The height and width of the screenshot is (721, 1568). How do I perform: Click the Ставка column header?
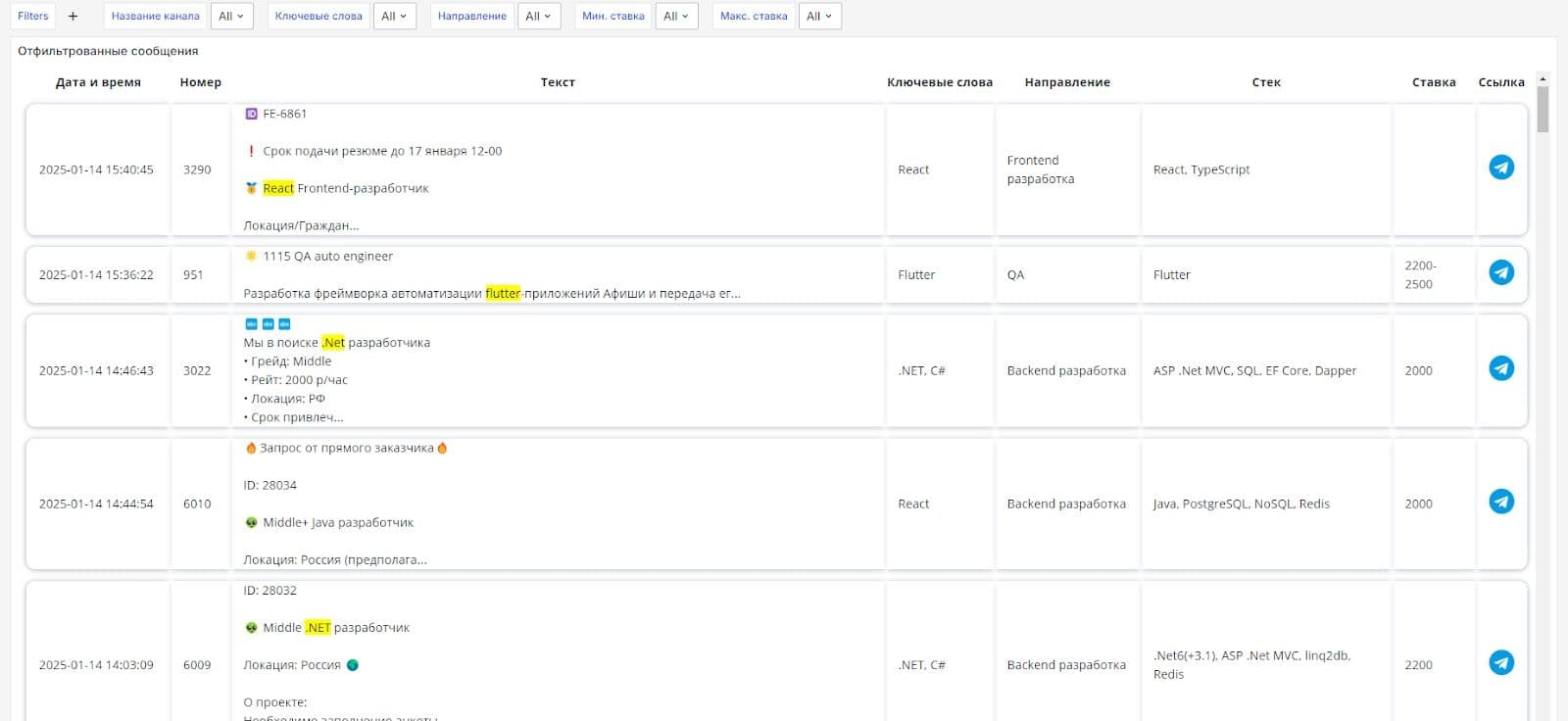pos(1434,82)
